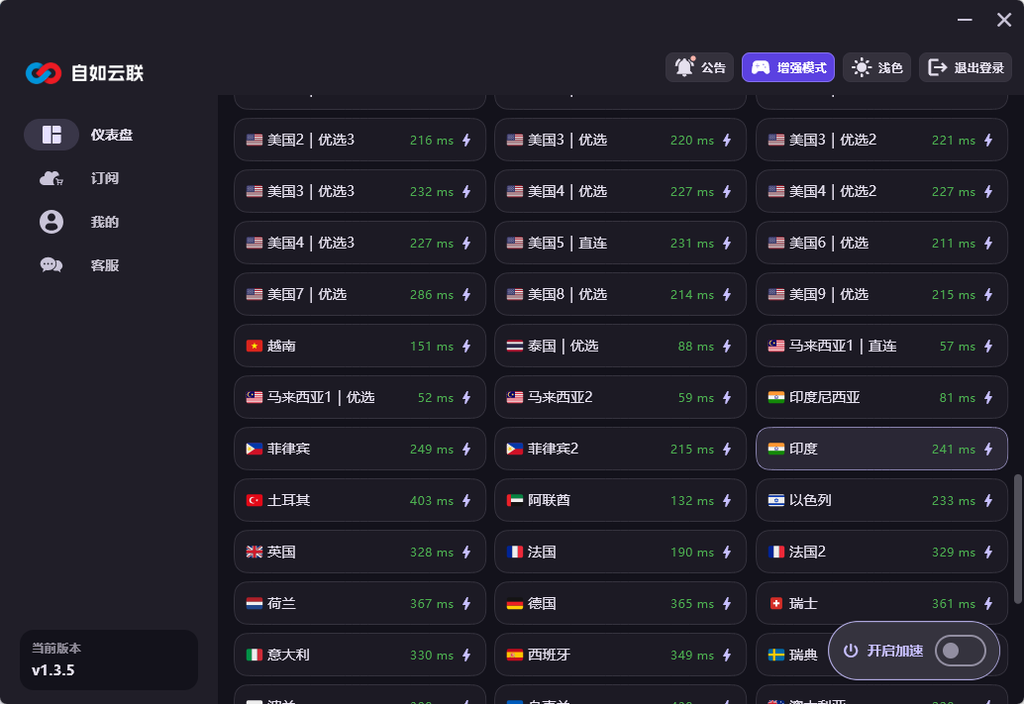
Task: Choose the 泰国 | 优选 server
Action: (x=620, y=345)
